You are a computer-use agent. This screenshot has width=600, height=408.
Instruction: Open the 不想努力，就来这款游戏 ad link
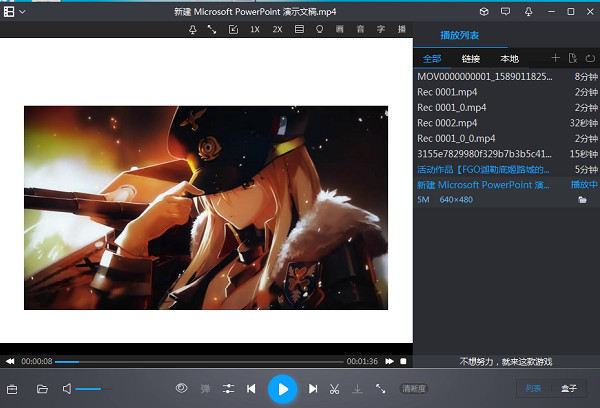point(506,362)
